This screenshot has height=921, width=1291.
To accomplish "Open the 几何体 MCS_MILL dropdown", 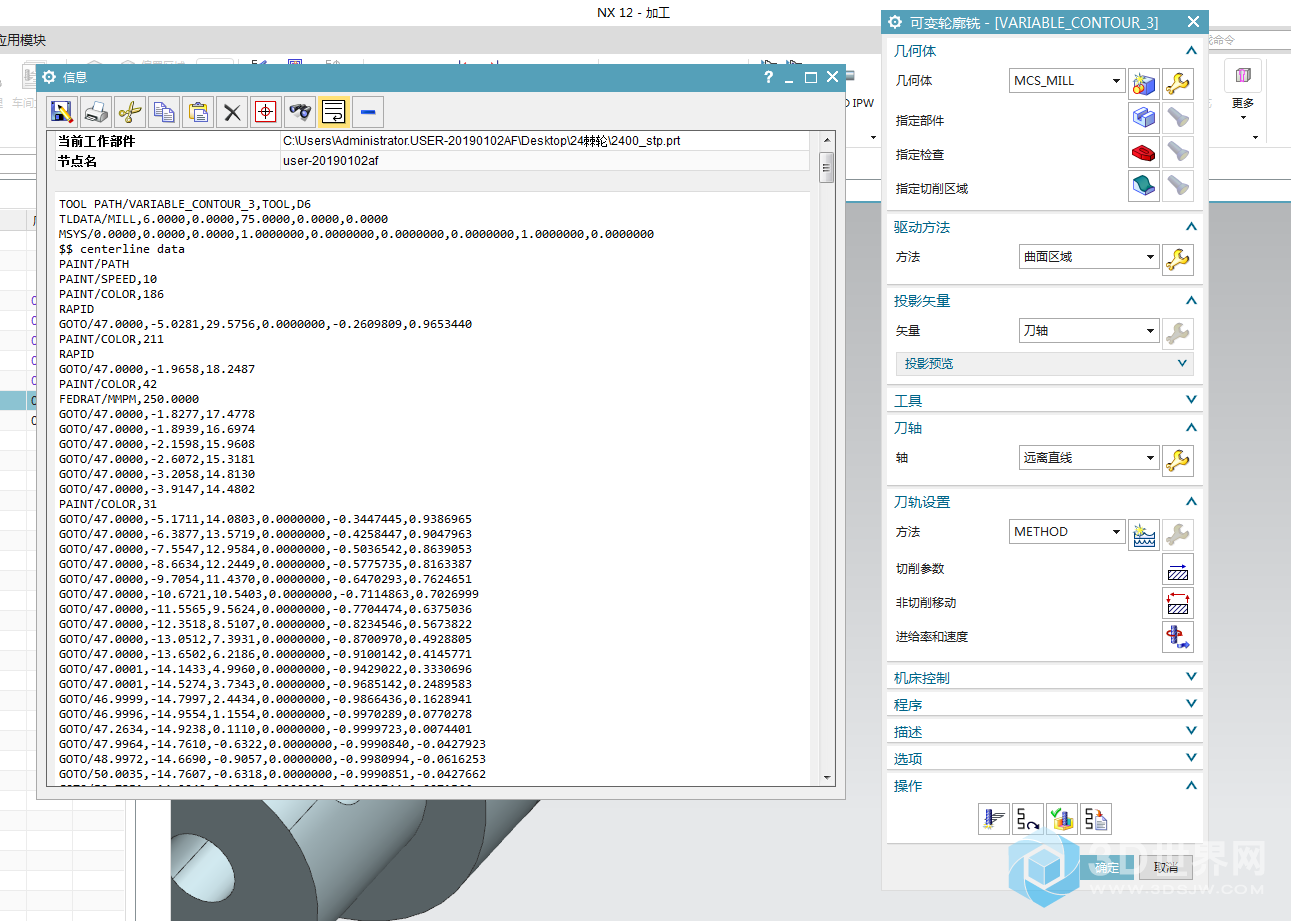I will [1067, 81].
